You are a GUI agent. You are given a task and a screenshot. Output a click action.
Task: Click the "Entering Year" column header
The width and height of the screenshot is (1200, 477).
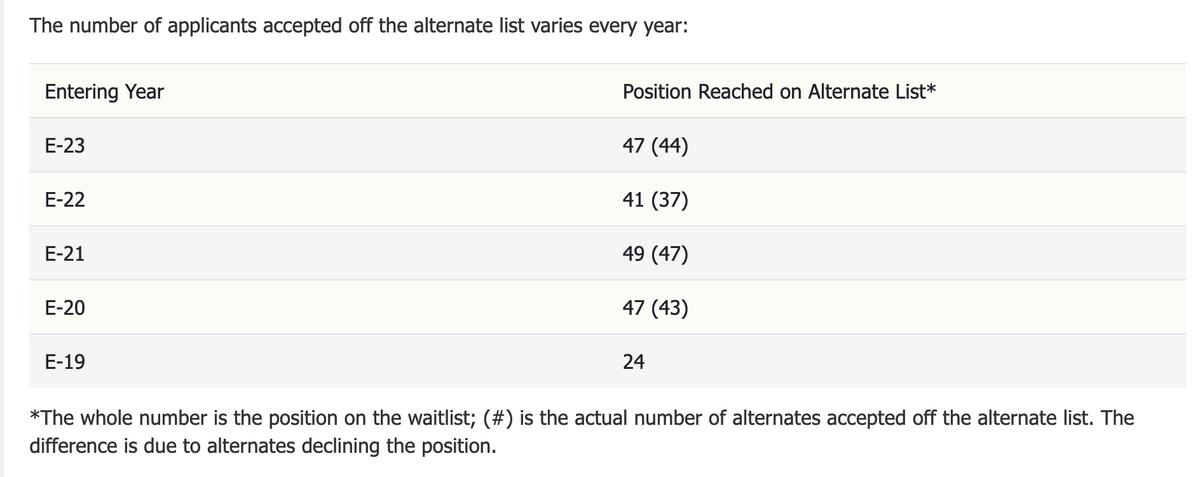[x=104, y=92]
